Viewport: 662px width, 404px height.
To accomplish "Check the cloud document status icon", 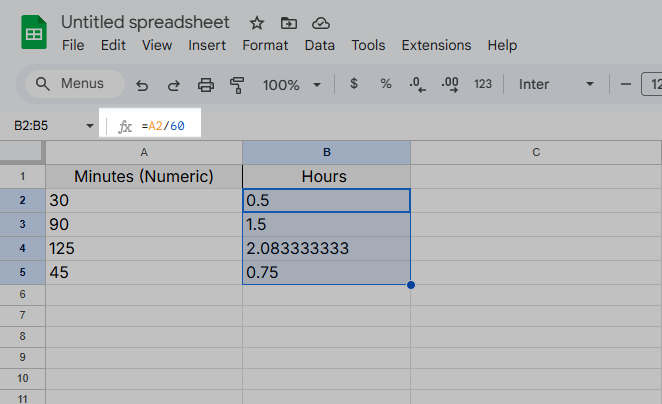I will point(320,23).
